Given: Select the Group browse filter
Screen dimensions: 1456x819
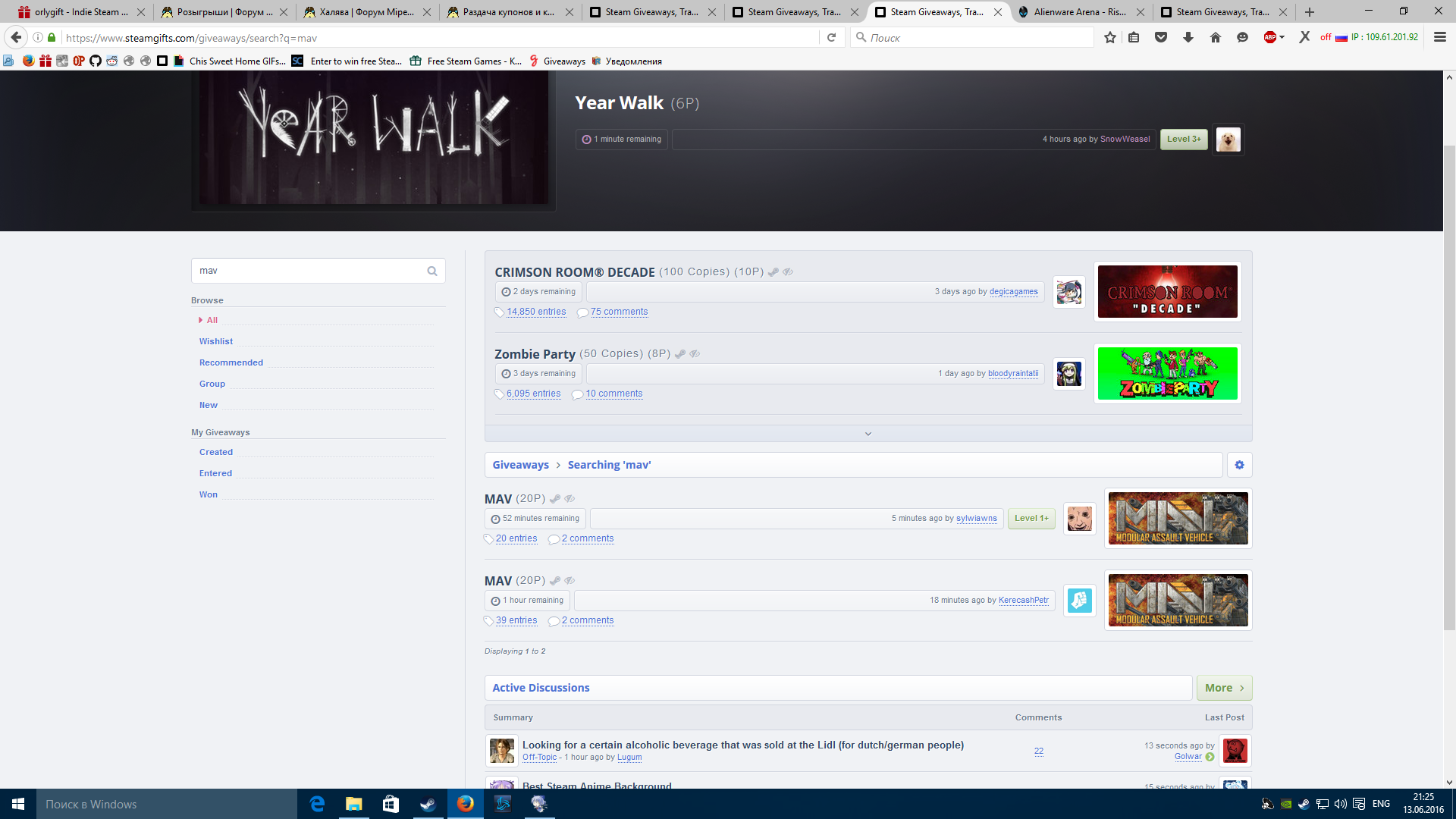Looking at the screenshot, I should click(x=212, y=384).
